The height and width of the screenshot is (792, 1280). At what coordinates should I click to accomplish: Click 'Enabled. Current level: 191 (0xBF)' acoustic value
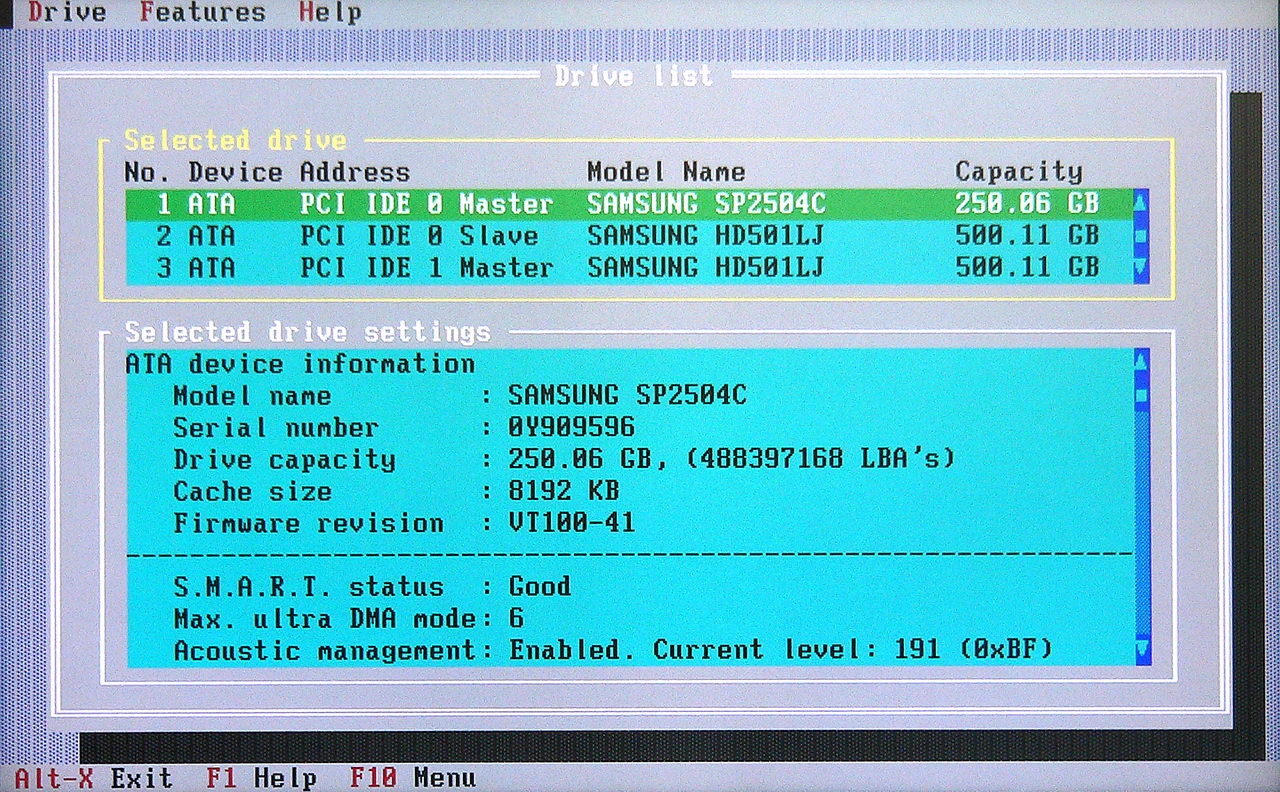(781, 651)
